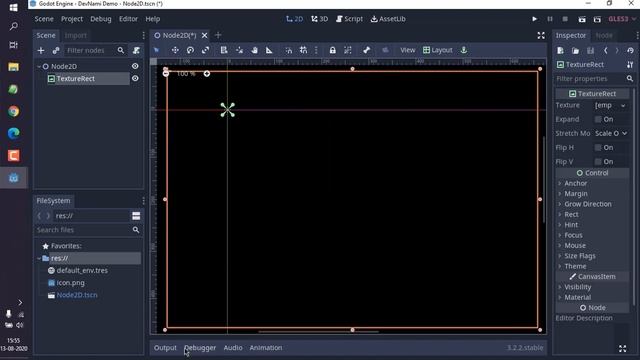Add a new node with plus icon
Image resolution: width=640 pixels, height=360 pixels.
[x=41, y=50]
